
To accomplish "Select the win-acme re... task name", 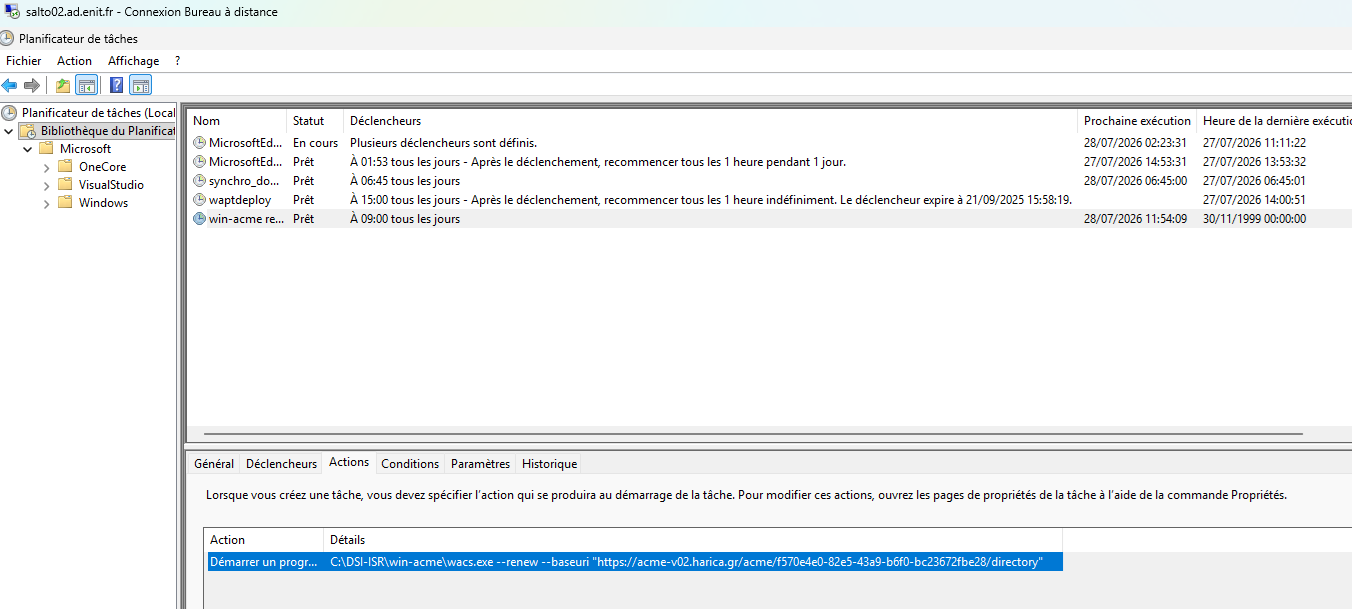I will (x=246, y=219).
